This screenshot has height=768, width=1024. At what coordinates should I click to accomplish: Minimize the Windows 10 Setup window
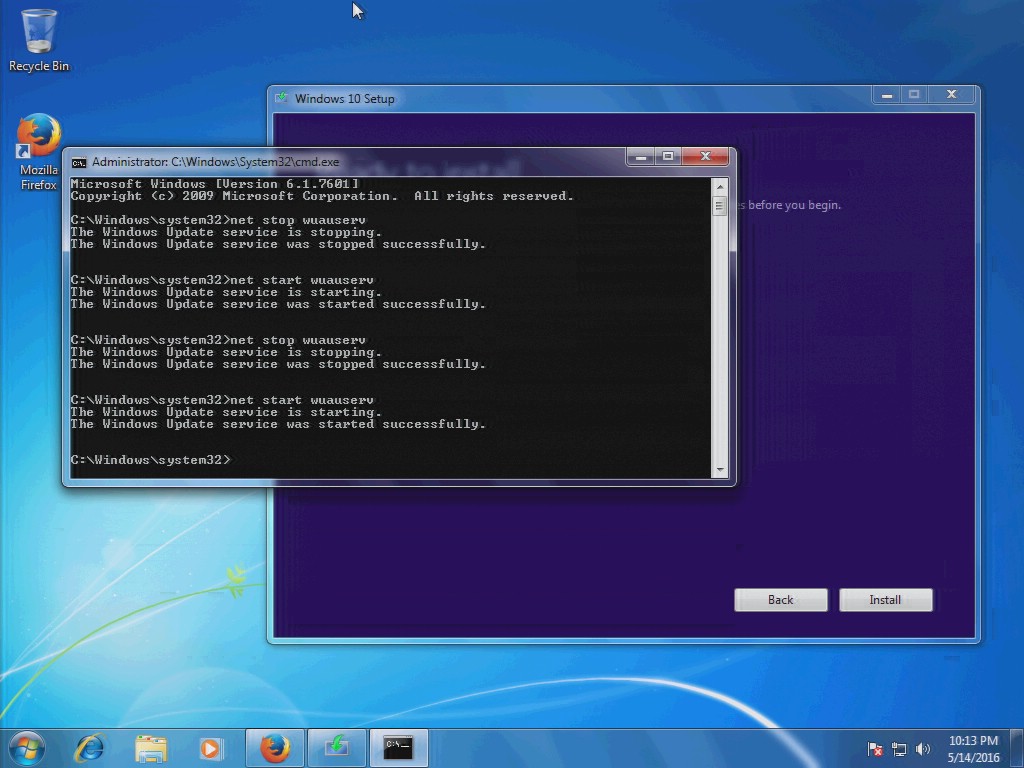point(887,95)
